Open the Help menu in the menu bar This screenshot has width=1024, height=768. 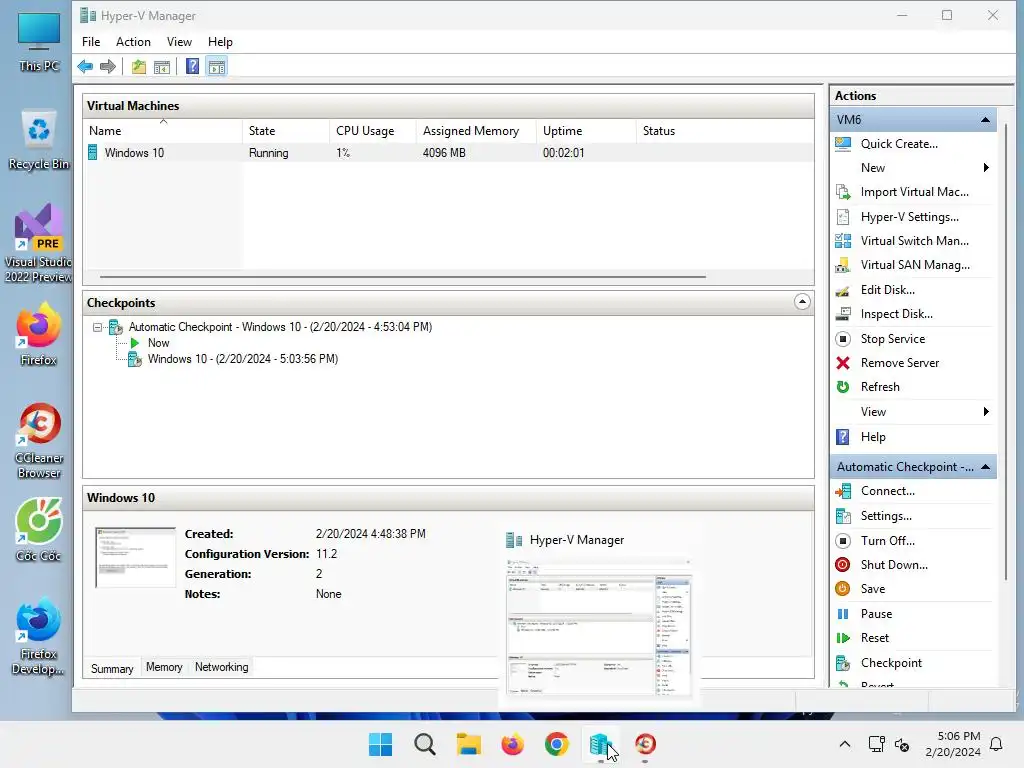tap(220, 42)
